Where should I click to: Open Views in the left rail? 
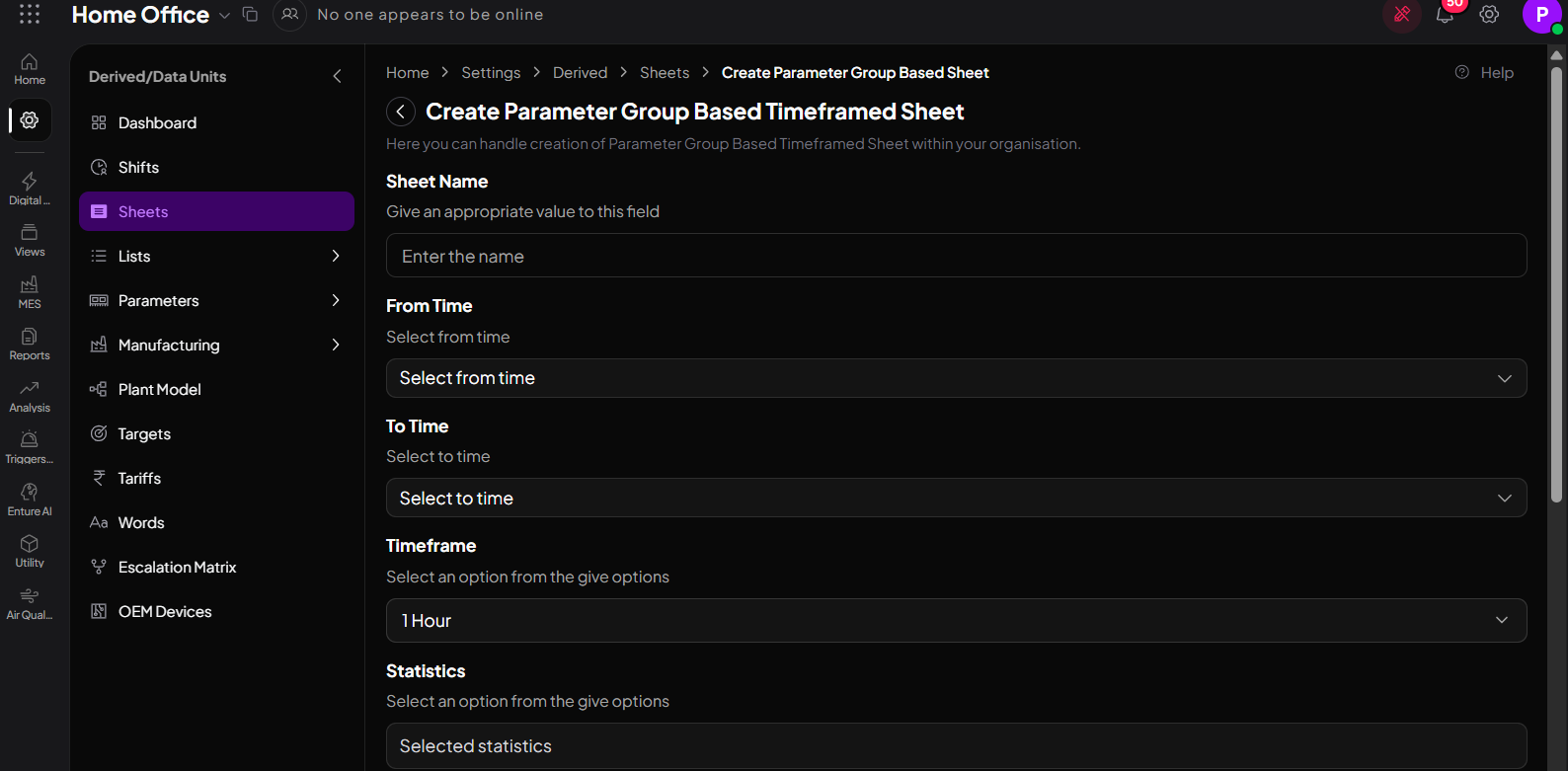pos(30,240)
